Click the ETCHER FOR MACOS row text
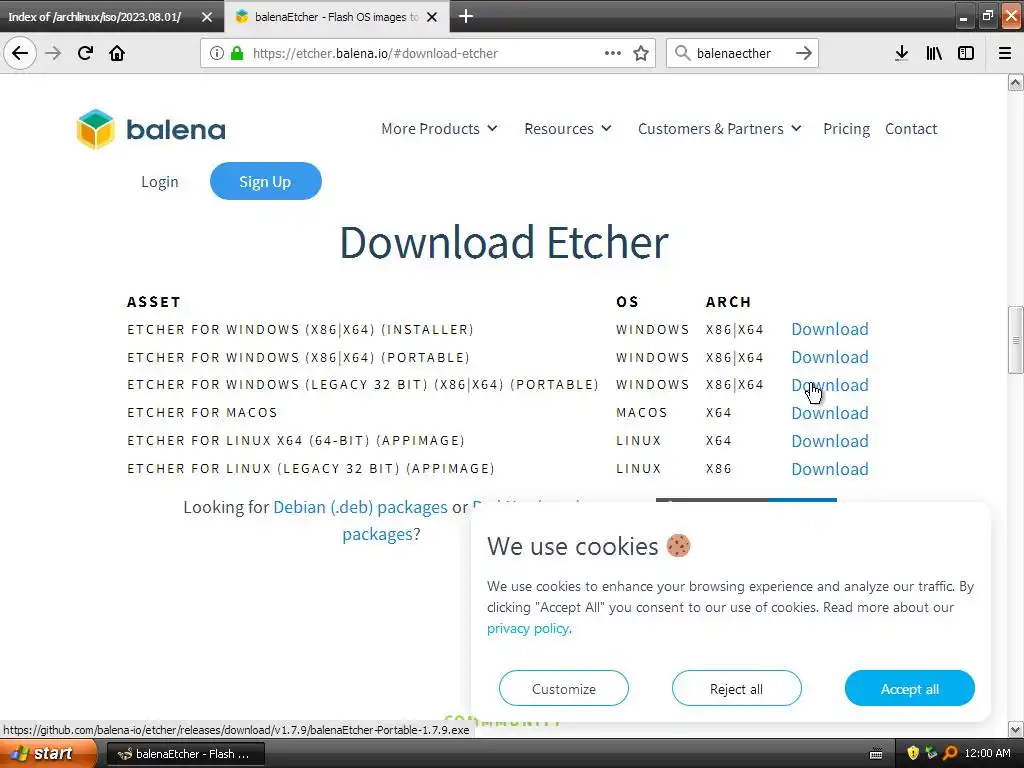 pos(202,413)
